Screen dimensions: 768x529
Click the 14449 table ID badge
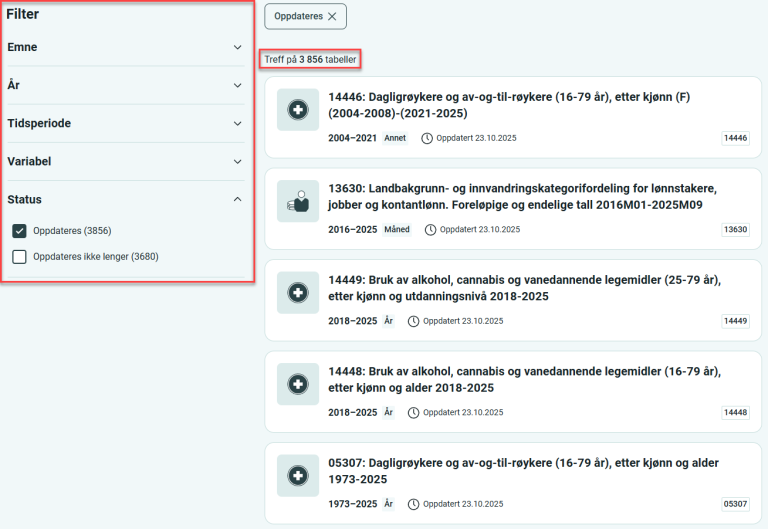[x=735, y=321]
